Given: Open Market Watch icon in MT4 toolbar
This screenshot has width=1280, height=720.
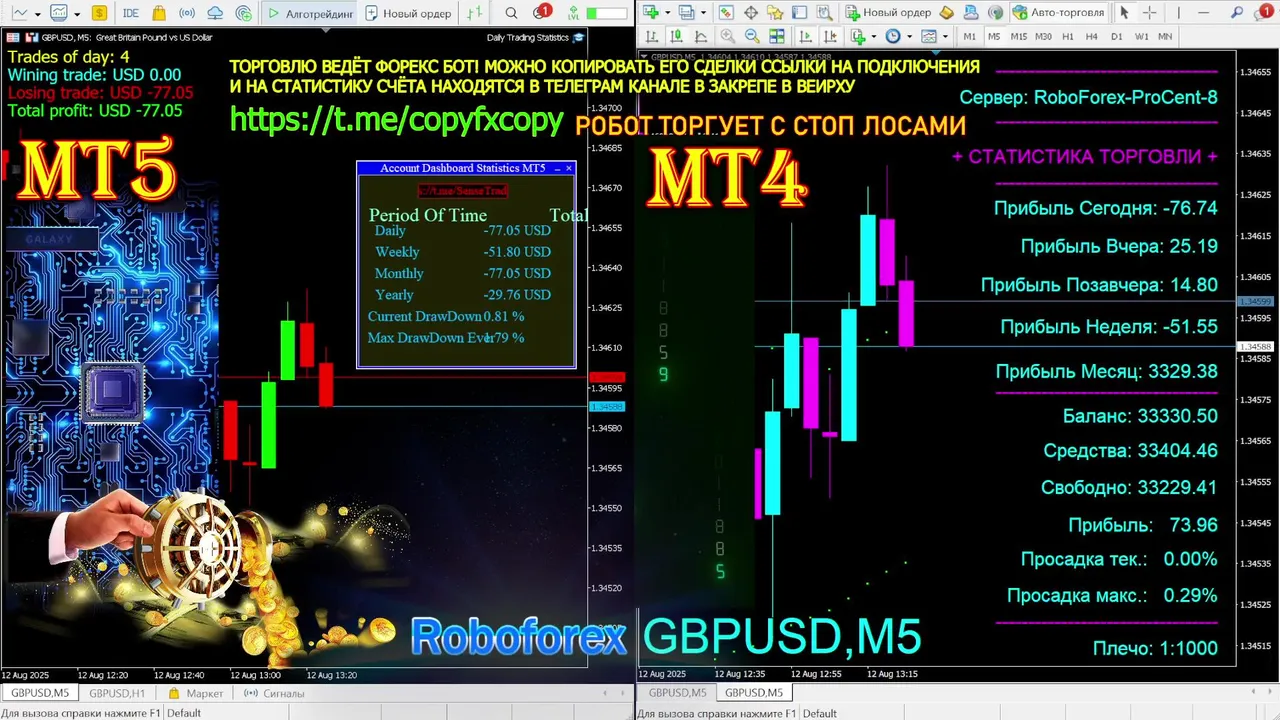Looking at the screenshot, I should coord(726,12).
